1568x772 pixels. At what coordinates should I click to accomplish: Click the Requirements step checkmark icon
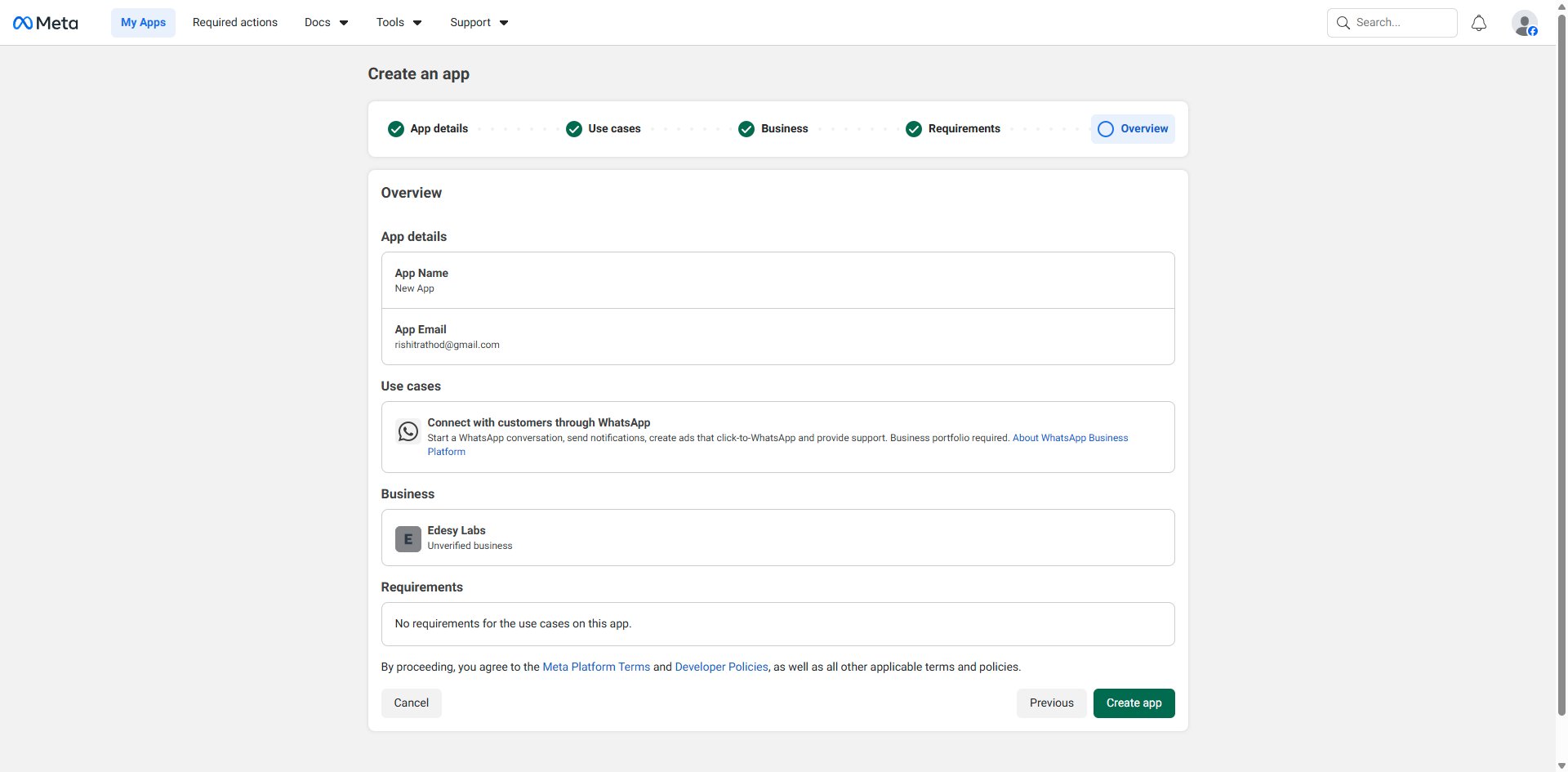[914, 129]
